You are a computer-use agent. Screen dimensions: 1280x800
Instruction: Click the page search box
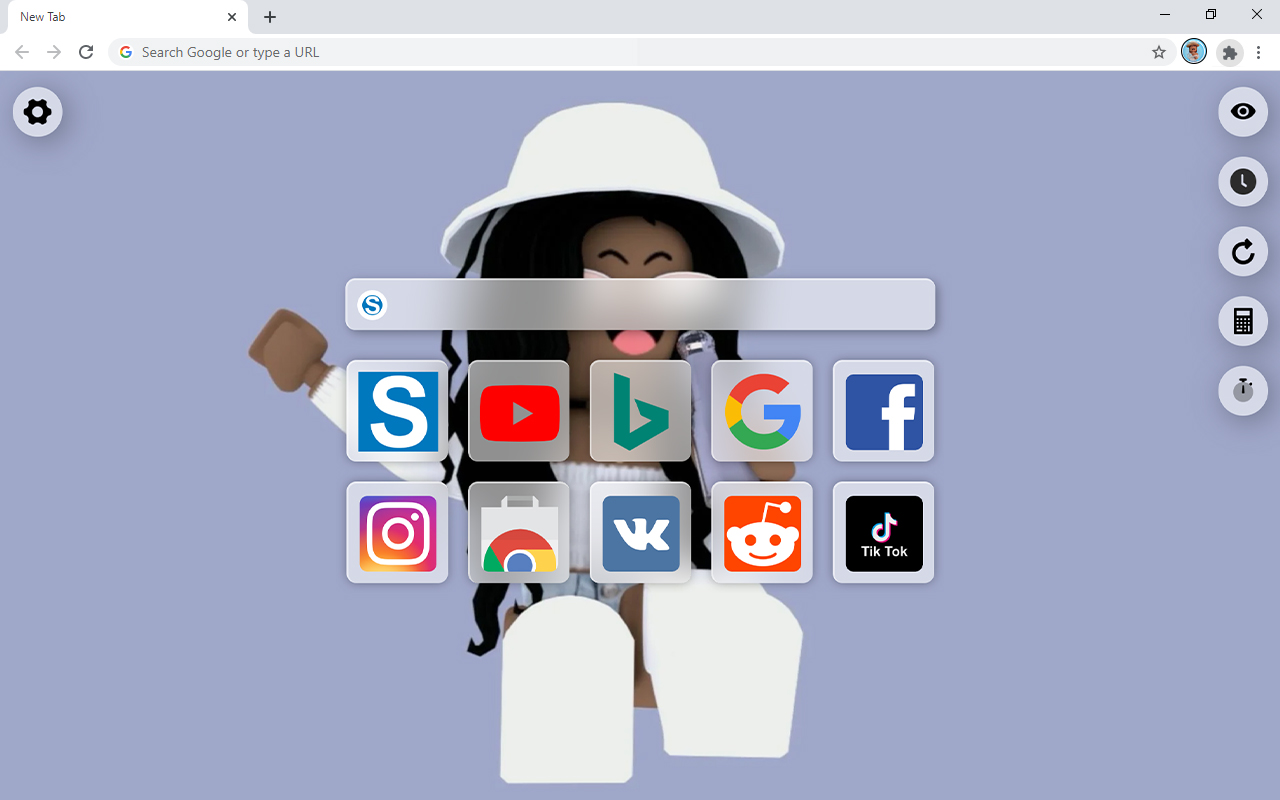640,304
